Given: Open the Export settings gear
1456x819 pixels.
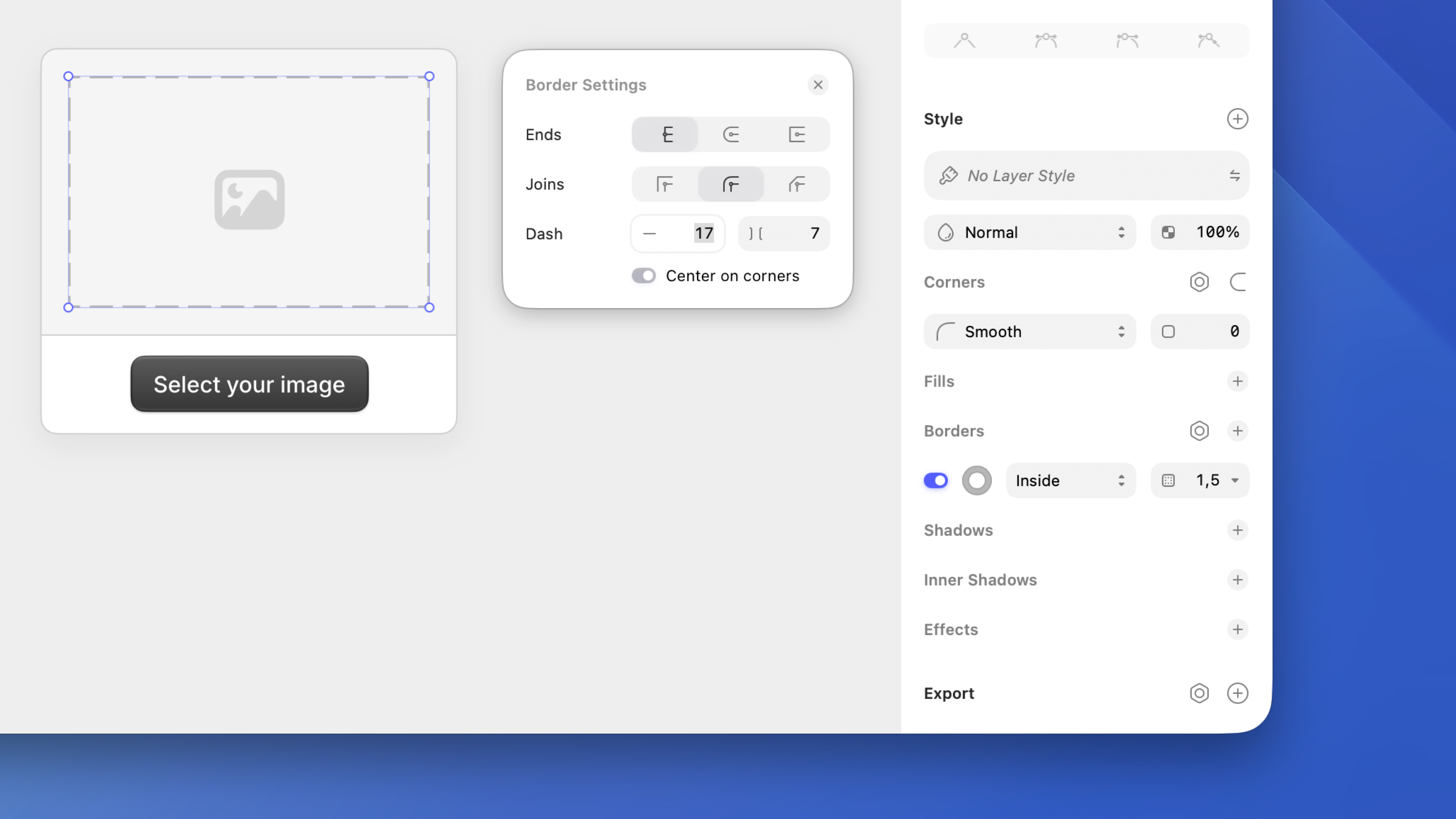Looking at the screenshot, I should click(1200, 693).
